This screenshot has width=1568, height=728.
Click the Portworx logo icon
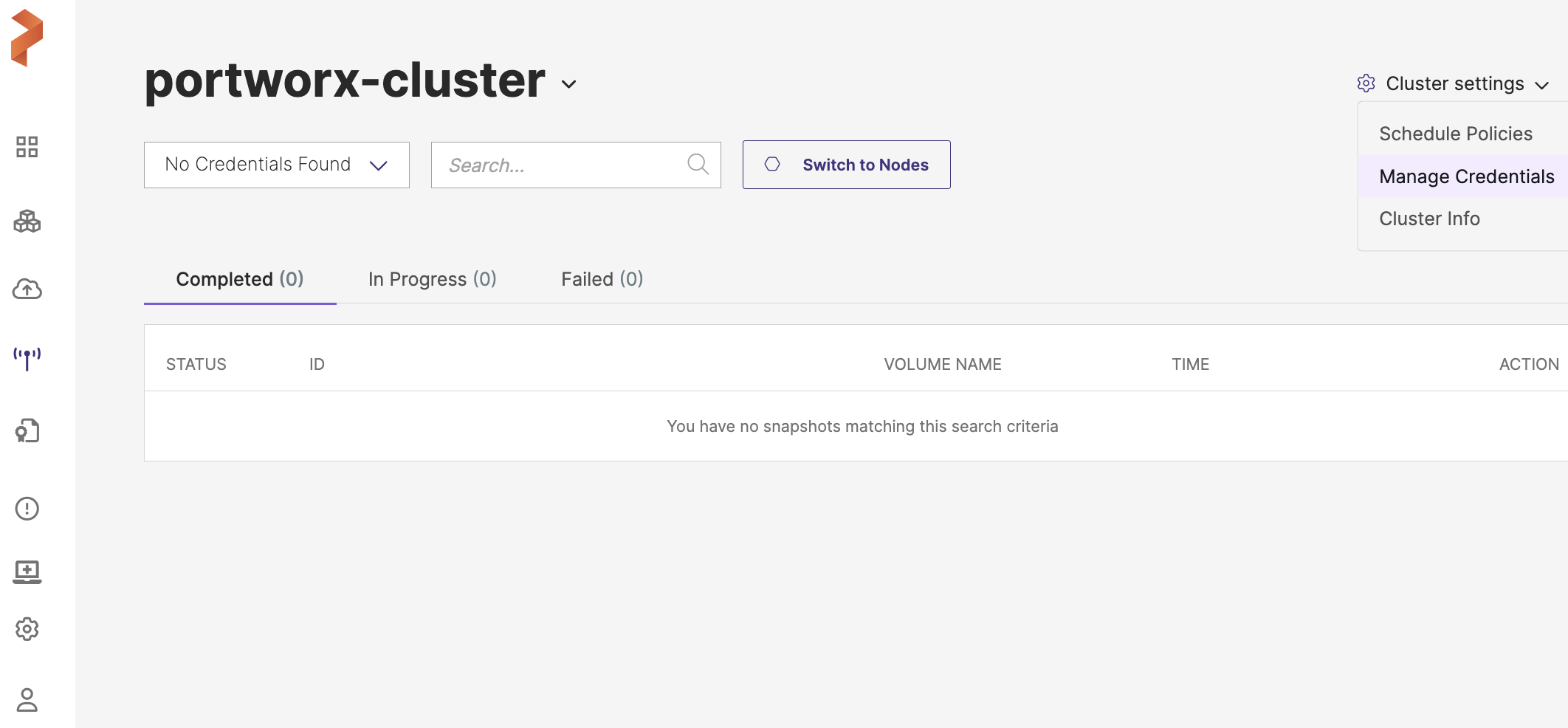tap(27, 38)
